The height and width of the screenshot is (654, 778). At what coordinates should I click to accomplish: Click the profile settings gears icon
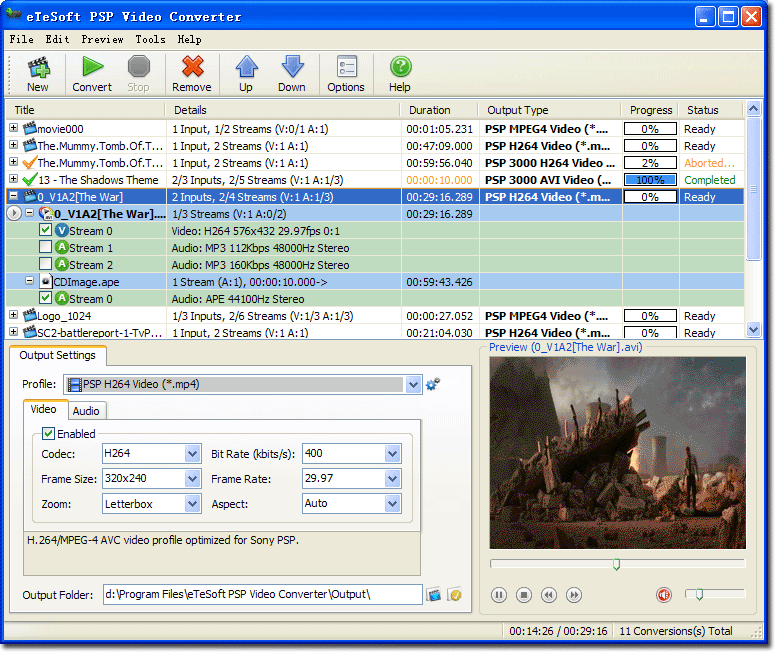pyautogui.click(x=433, y=385)
